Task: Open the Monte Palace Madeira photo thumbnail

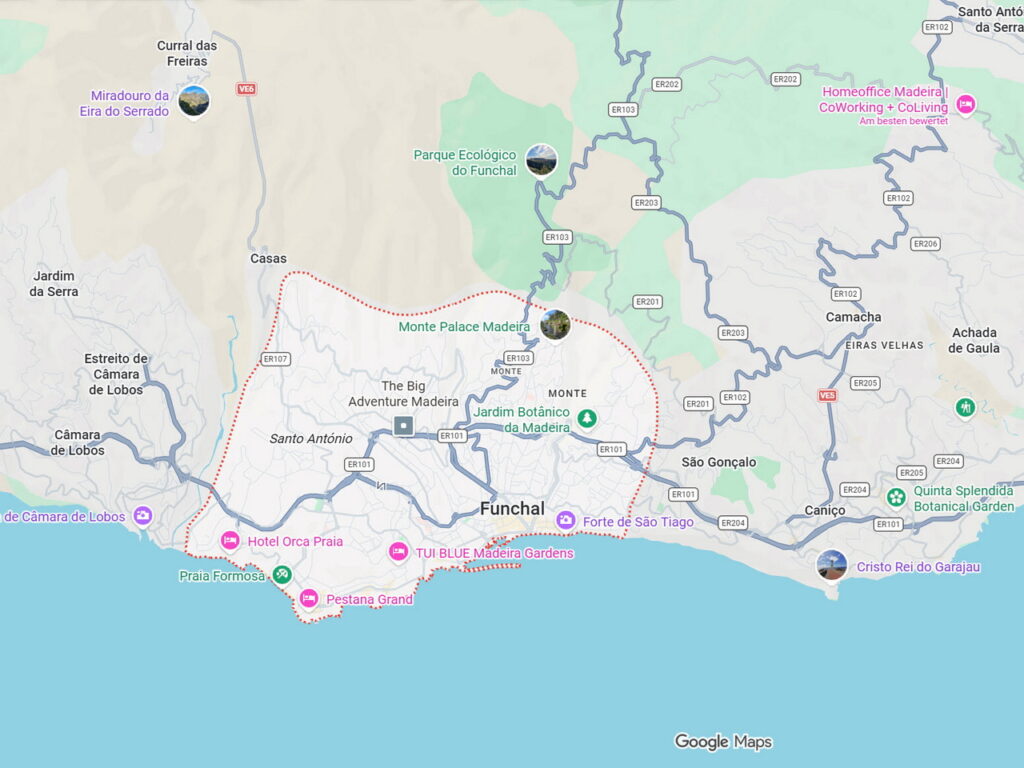Action: click(x=555, y=324)
